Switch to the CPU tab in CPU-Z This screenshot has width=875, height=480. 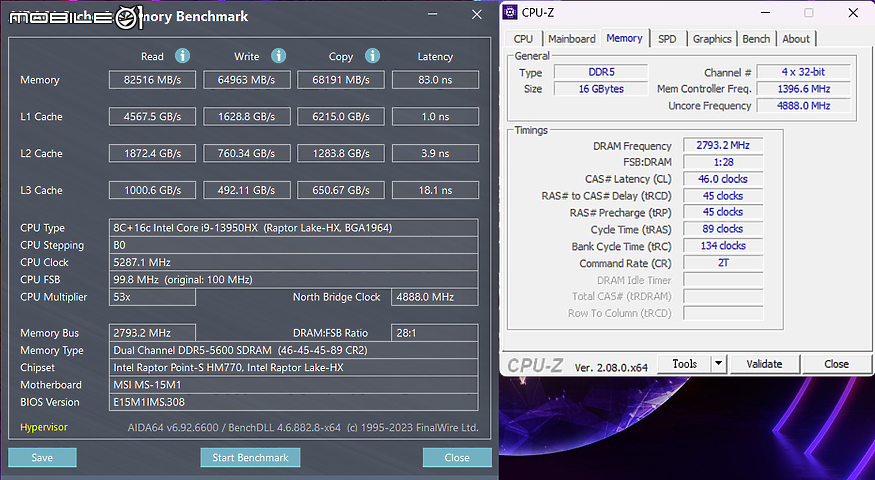click(523, 39)
